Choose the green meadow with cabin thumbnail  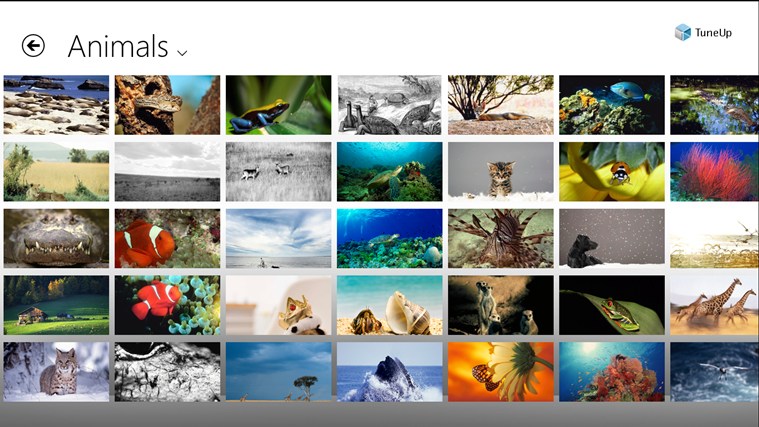56,305
